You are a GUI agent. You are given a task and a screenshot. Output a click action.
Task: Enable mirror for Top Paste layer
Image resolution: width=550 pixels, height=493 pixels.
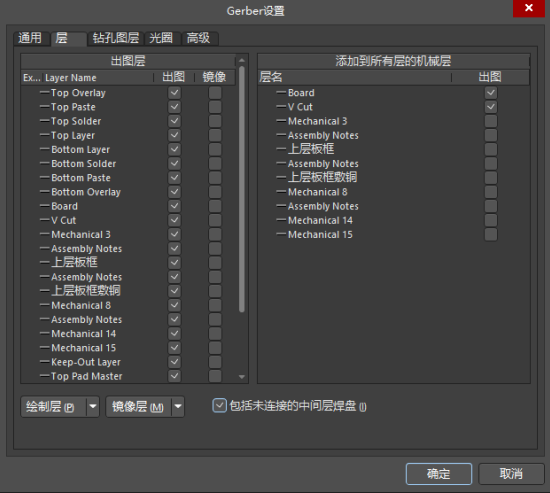tap(215, 107)
